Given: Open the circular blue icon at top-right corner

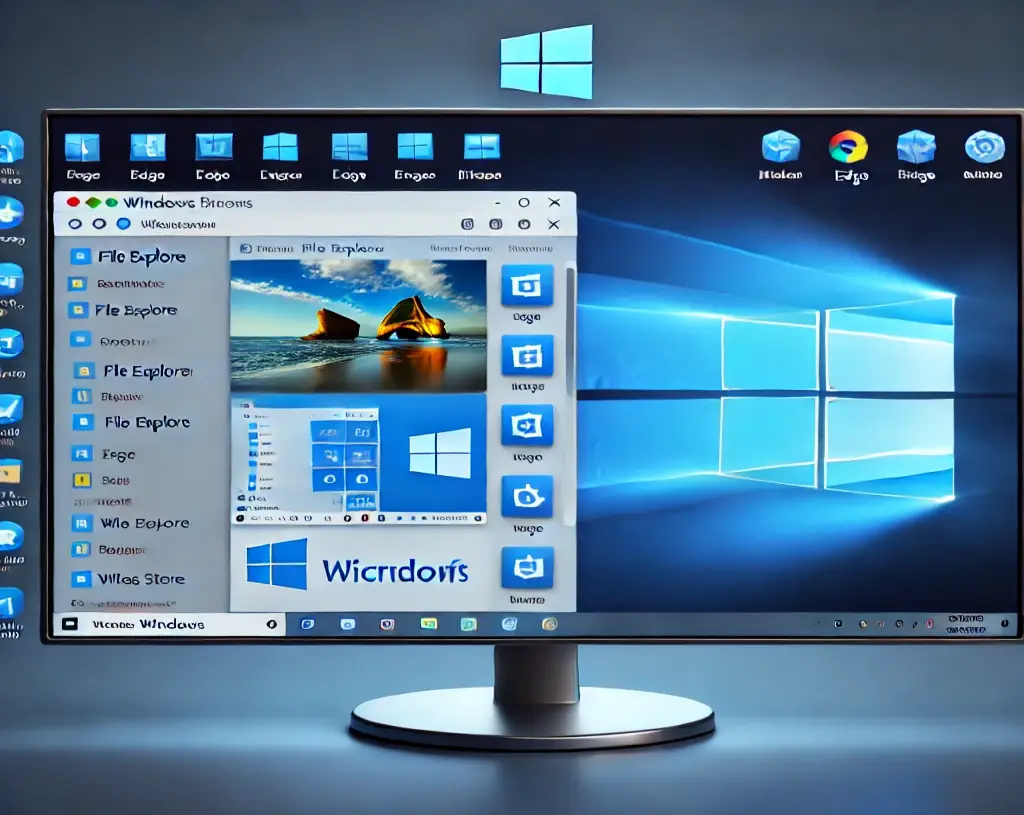Looking at the screenshot, I should tap(983, 147).
